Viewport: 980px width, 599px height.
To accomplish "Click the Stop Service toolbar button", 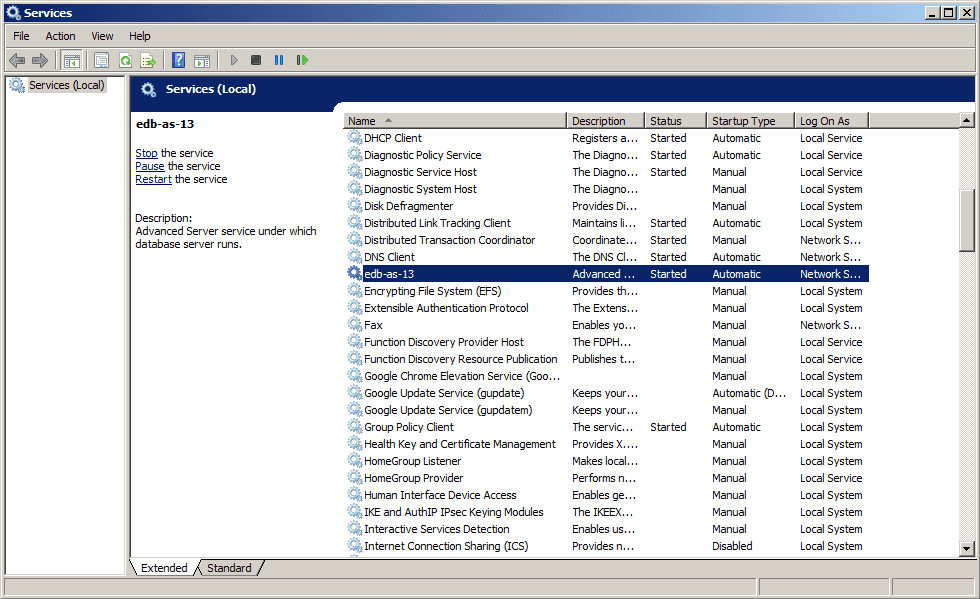I will click(256, 61).
